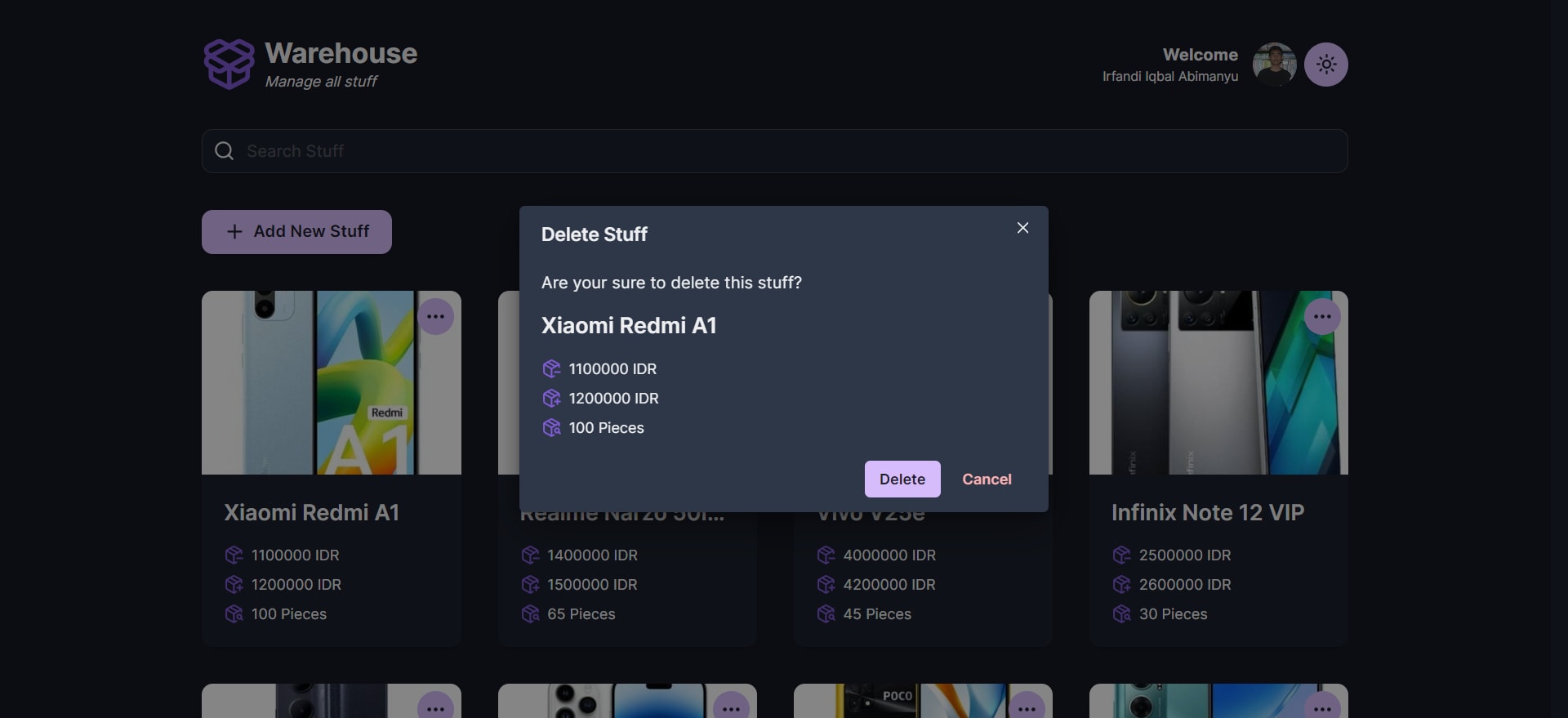Click the icon next to 2500000 IDR
The height and width of the screenshot is (718, 1568).
(1121, 555)
